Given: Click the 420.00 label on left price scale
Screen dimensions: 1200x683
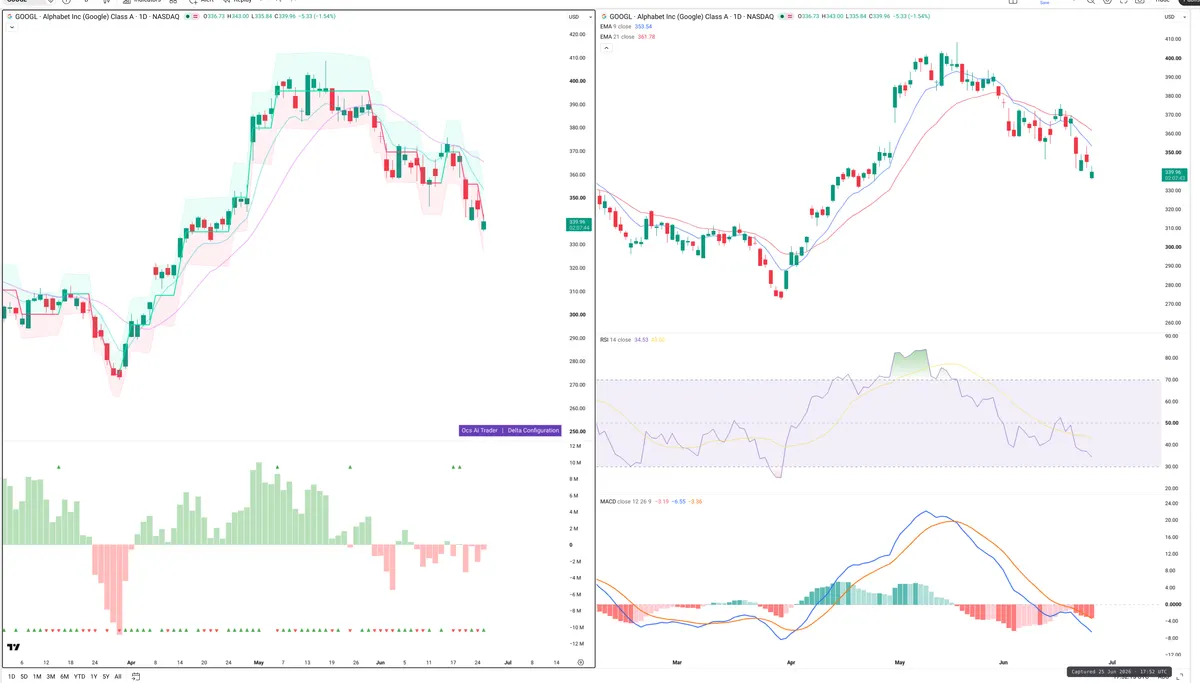Looking at the screenshot, I should (x=576, y=34).
